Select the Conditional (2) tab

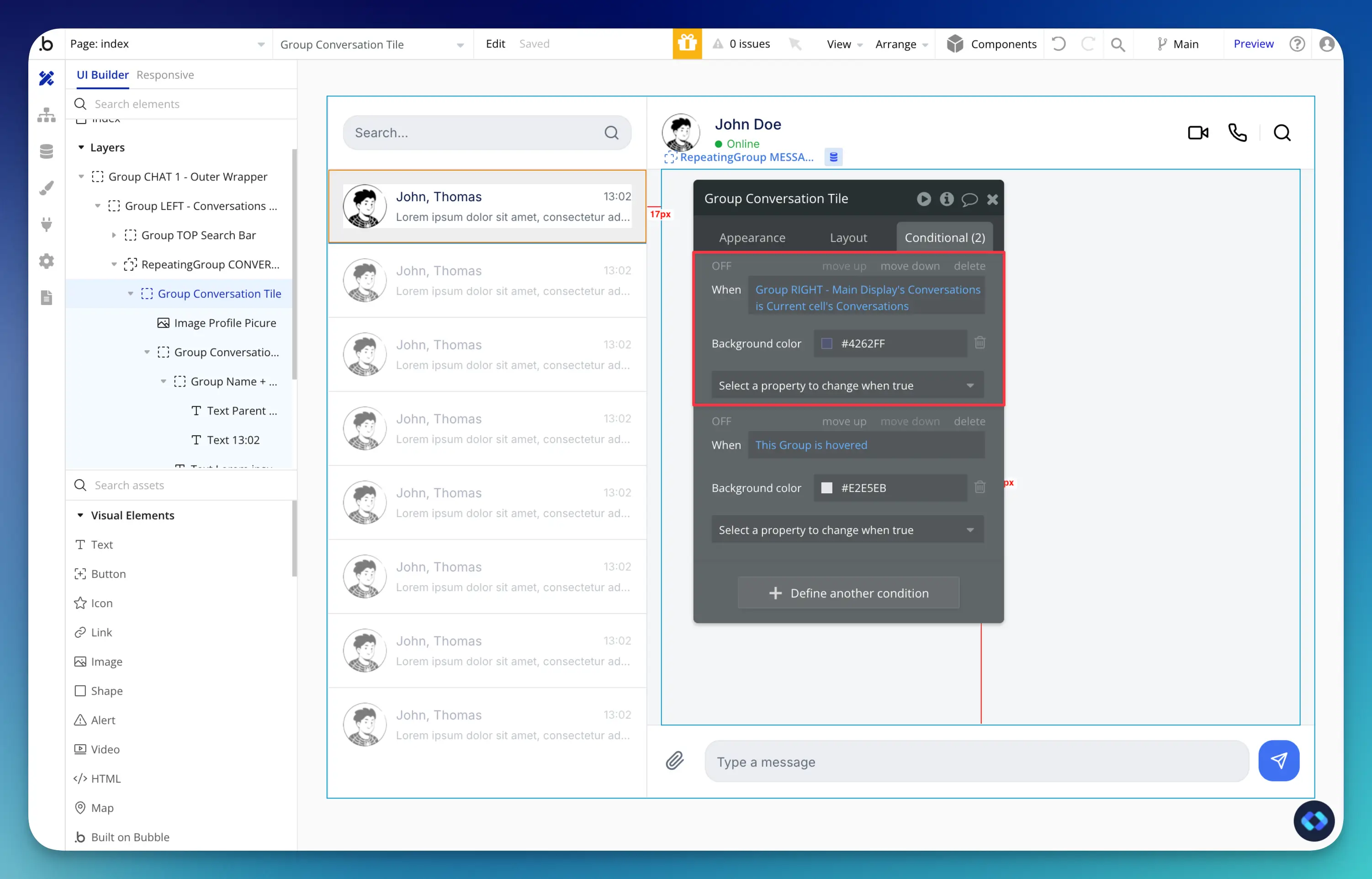click(944, 237)
